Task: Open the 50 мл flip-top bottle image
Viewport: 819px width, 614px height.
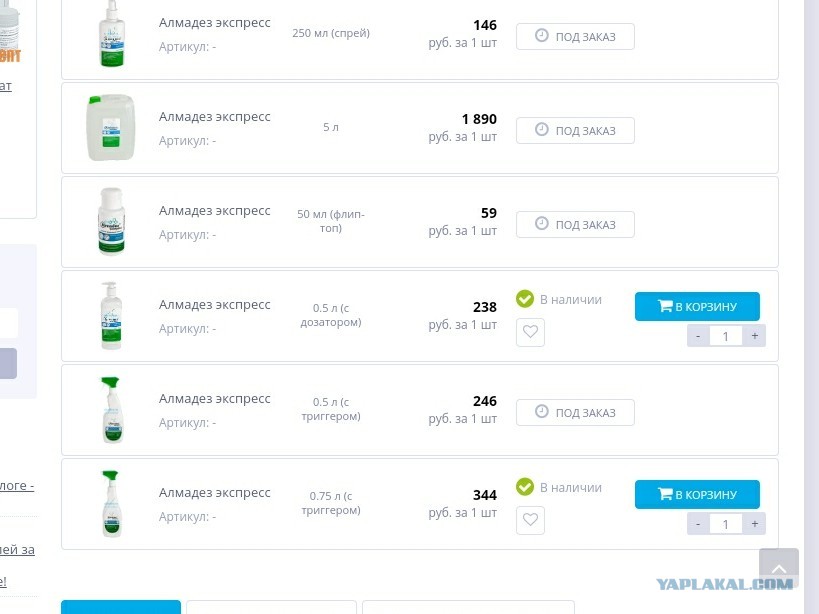Action: point(111,221)
